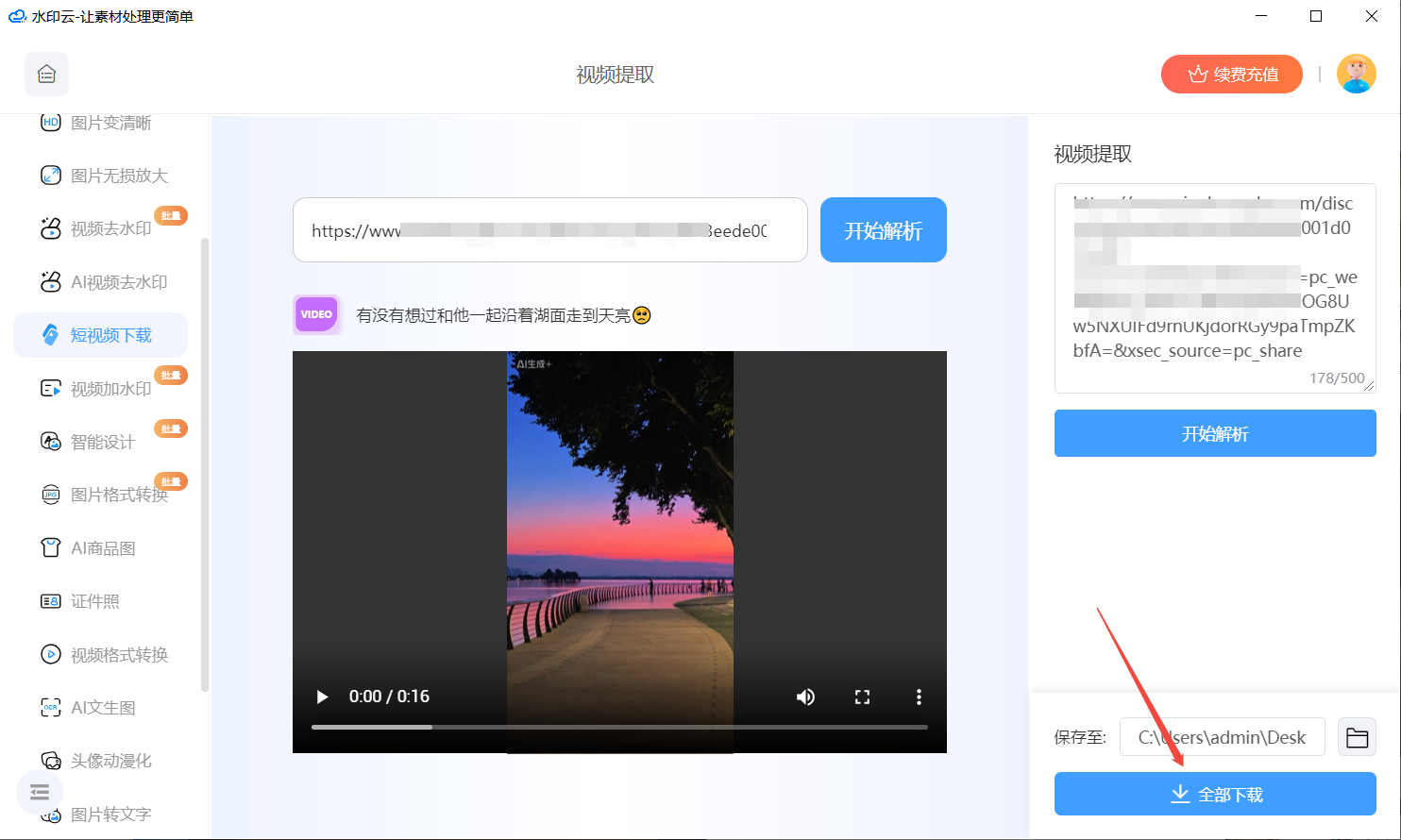The height and width of the screenshot is (840, 1401).
Task: Click the 头像动漫化 icon
Action: click(x=51, y=761)
